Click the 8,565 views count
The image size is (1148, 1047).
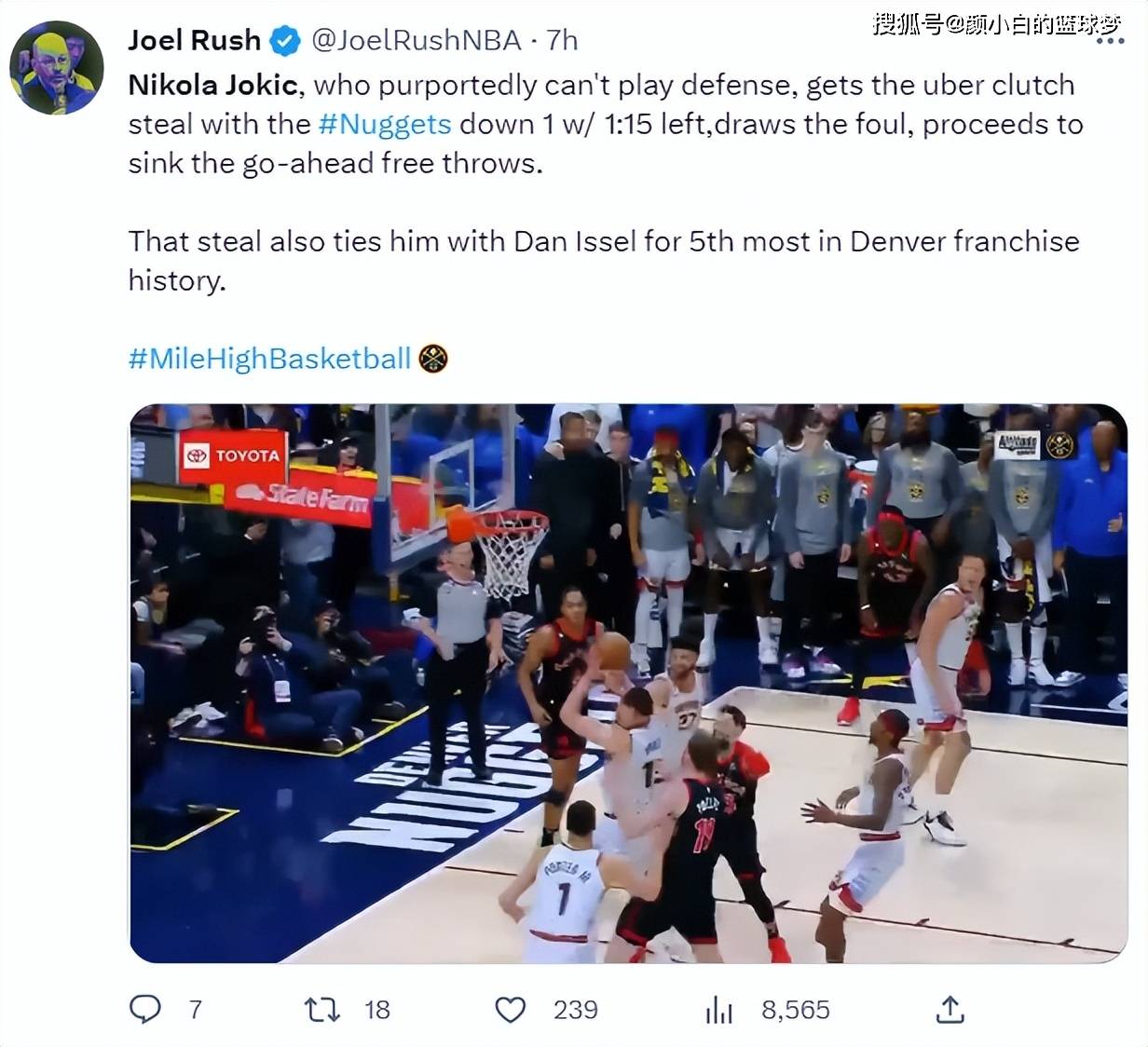pyautogui.click(x=795, y=1010)
